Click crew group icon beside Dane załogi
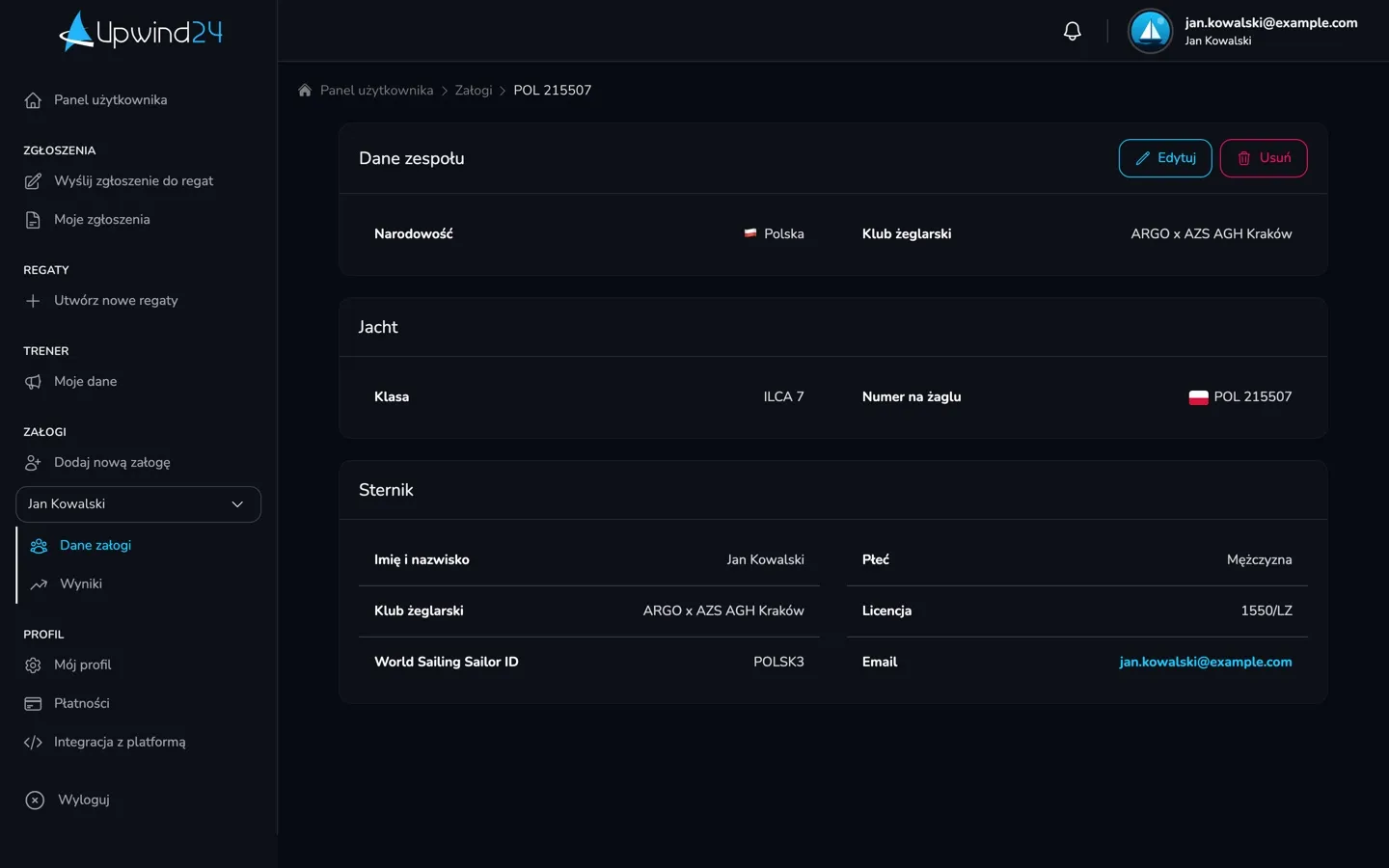Image resolution: width=1389 pixels, height=868 pixels. (x=39, y=546)
